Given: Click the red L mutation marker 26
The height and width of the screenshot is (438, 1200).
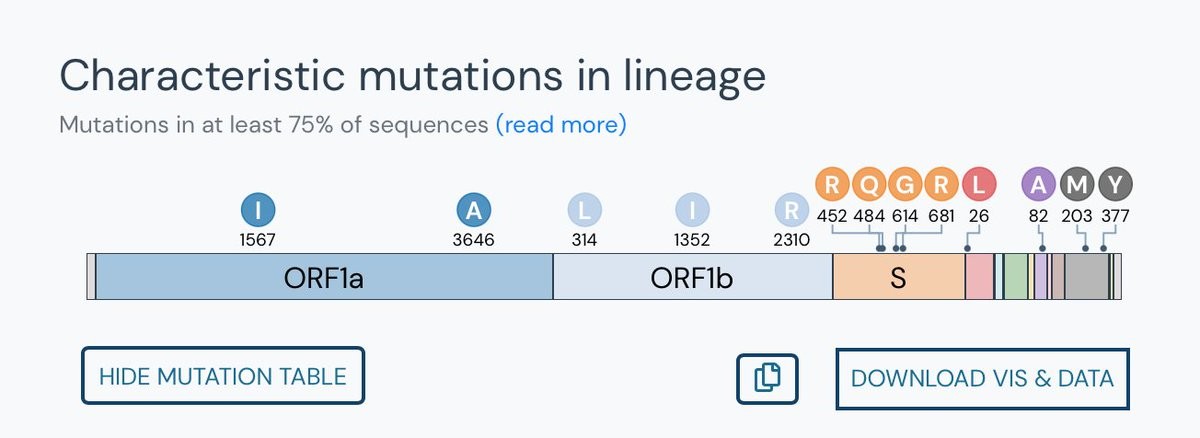Looking at the screenshot, I should click(x=979, y=184).
